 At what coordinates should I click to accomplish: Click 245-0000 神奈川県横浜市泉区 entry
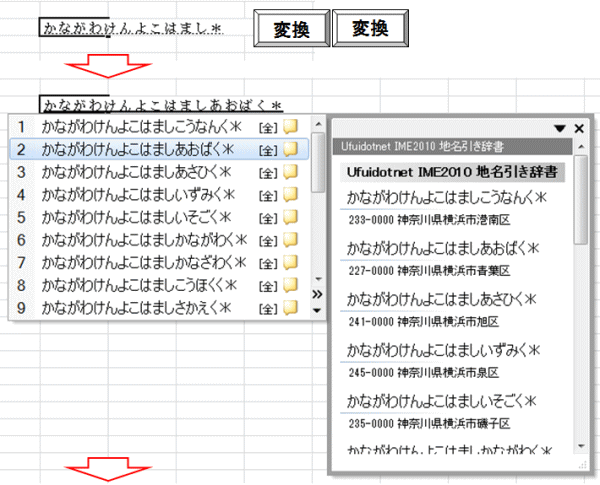point(424,372)
